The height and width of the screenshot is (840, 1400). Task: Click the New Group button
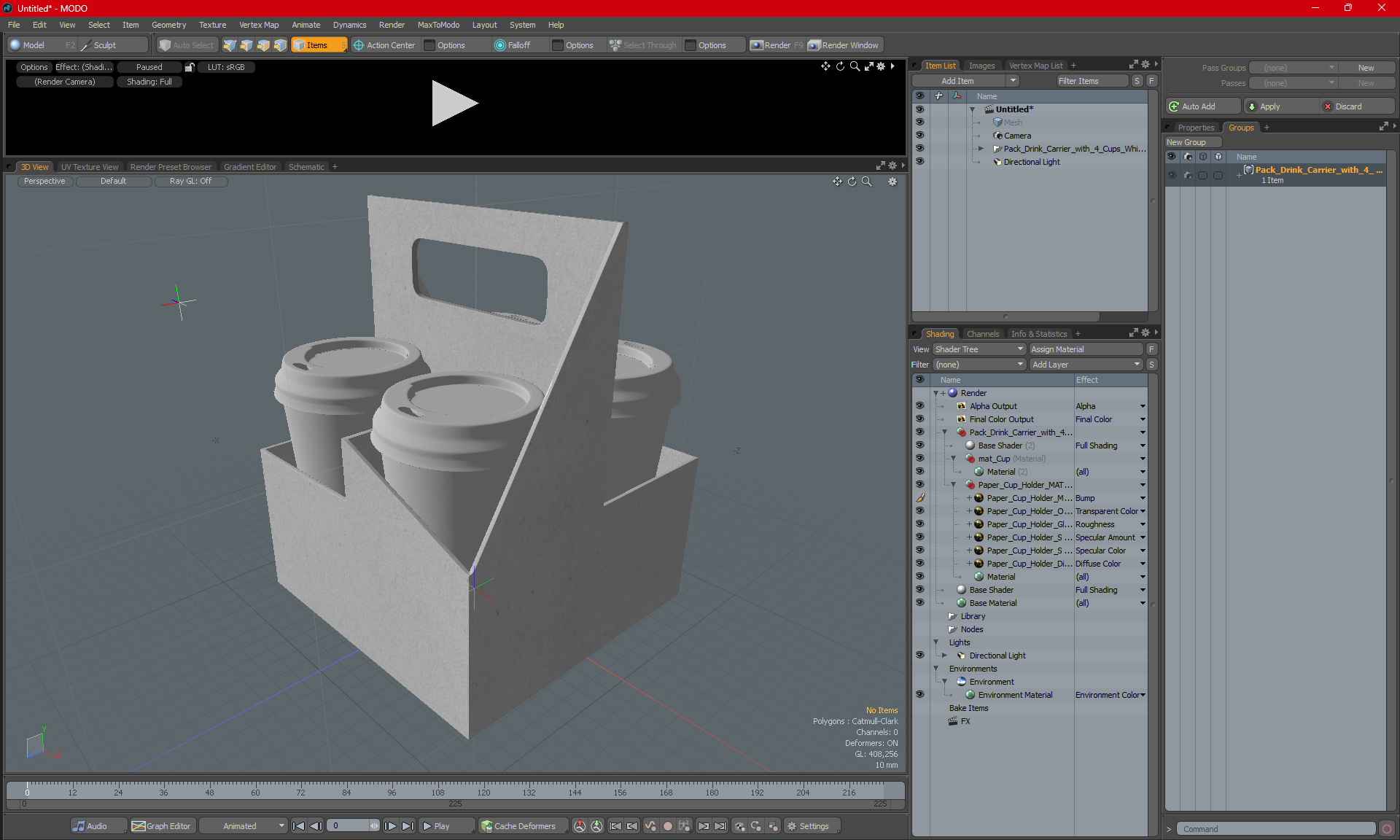1193,142
